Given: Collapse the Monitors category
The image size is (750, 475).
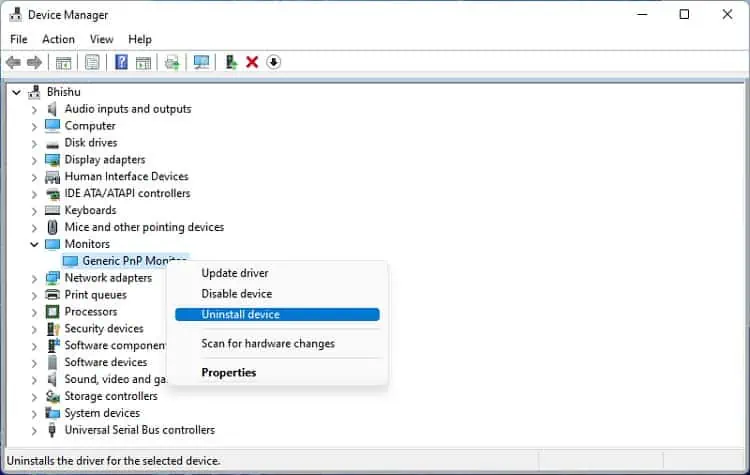Looking at the screenshot, I should [x=34, y=244].
